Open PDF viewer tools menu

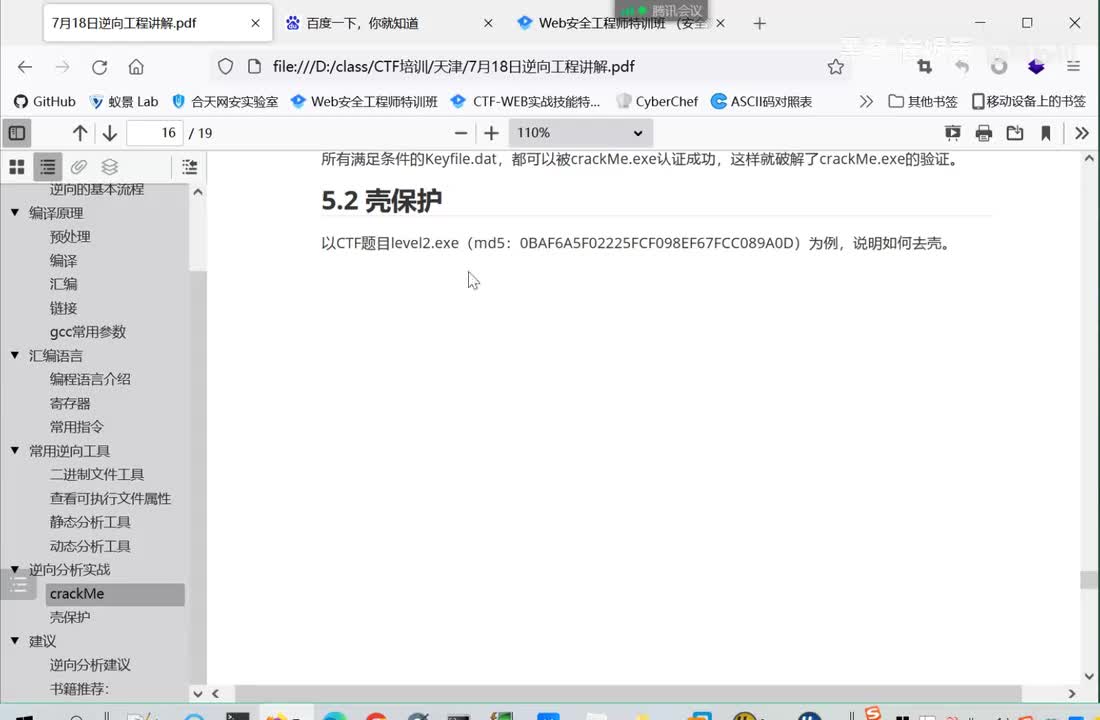point(1082,133)
